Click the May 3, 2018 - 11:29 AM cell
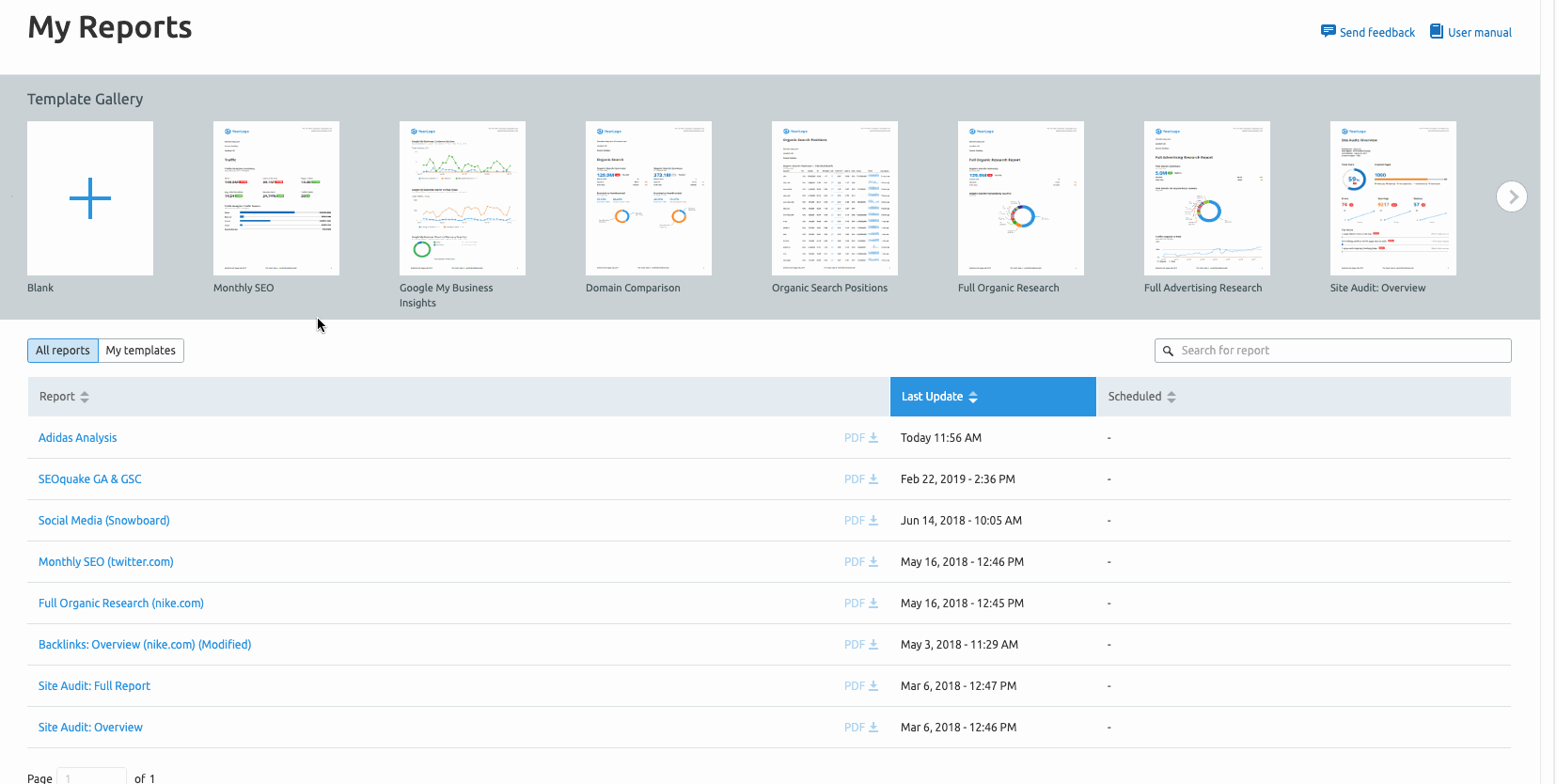This screenshot has height=784, width=1557. point(959,645)
